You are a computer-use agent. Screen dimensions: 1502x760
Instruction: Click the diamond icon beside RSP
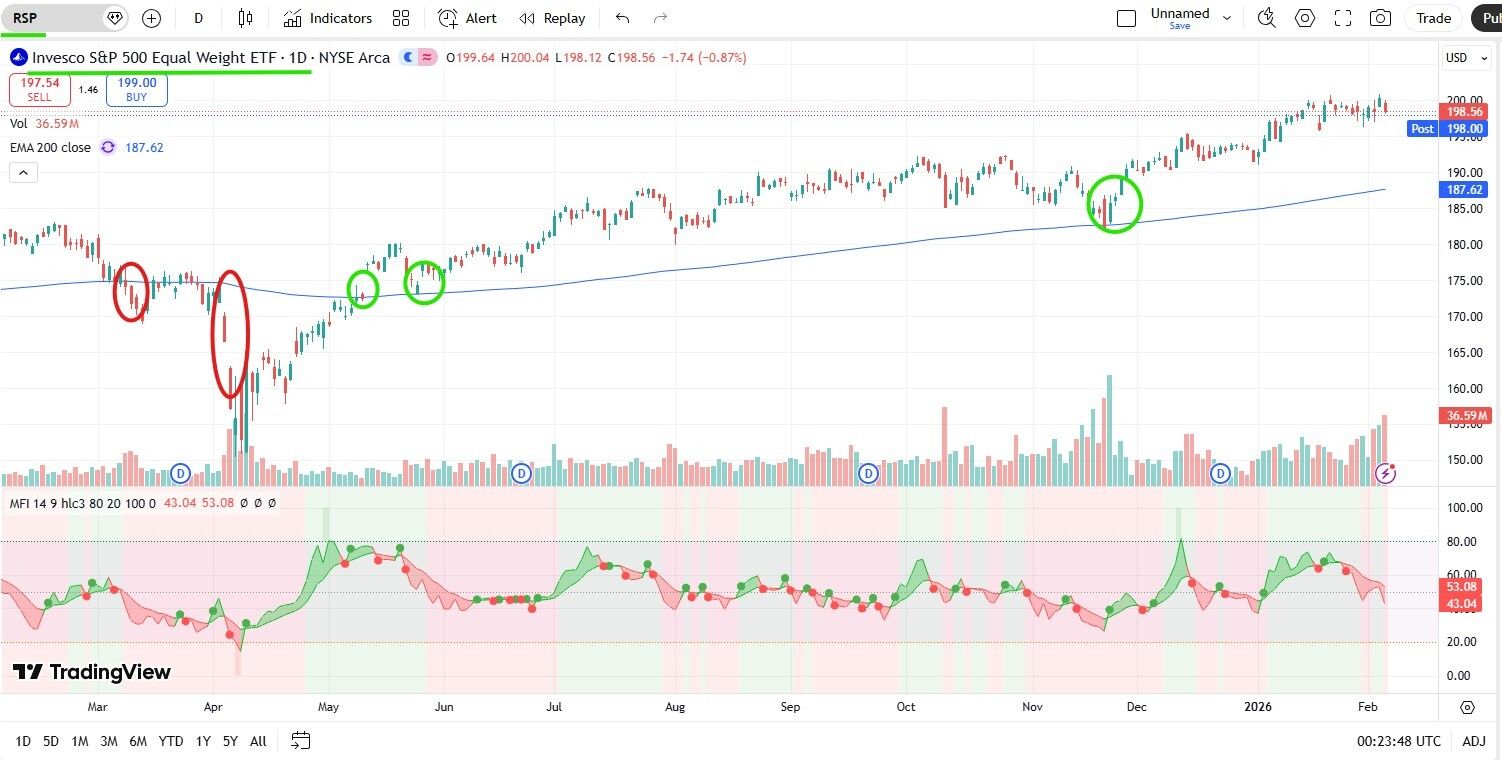point(115,18)
